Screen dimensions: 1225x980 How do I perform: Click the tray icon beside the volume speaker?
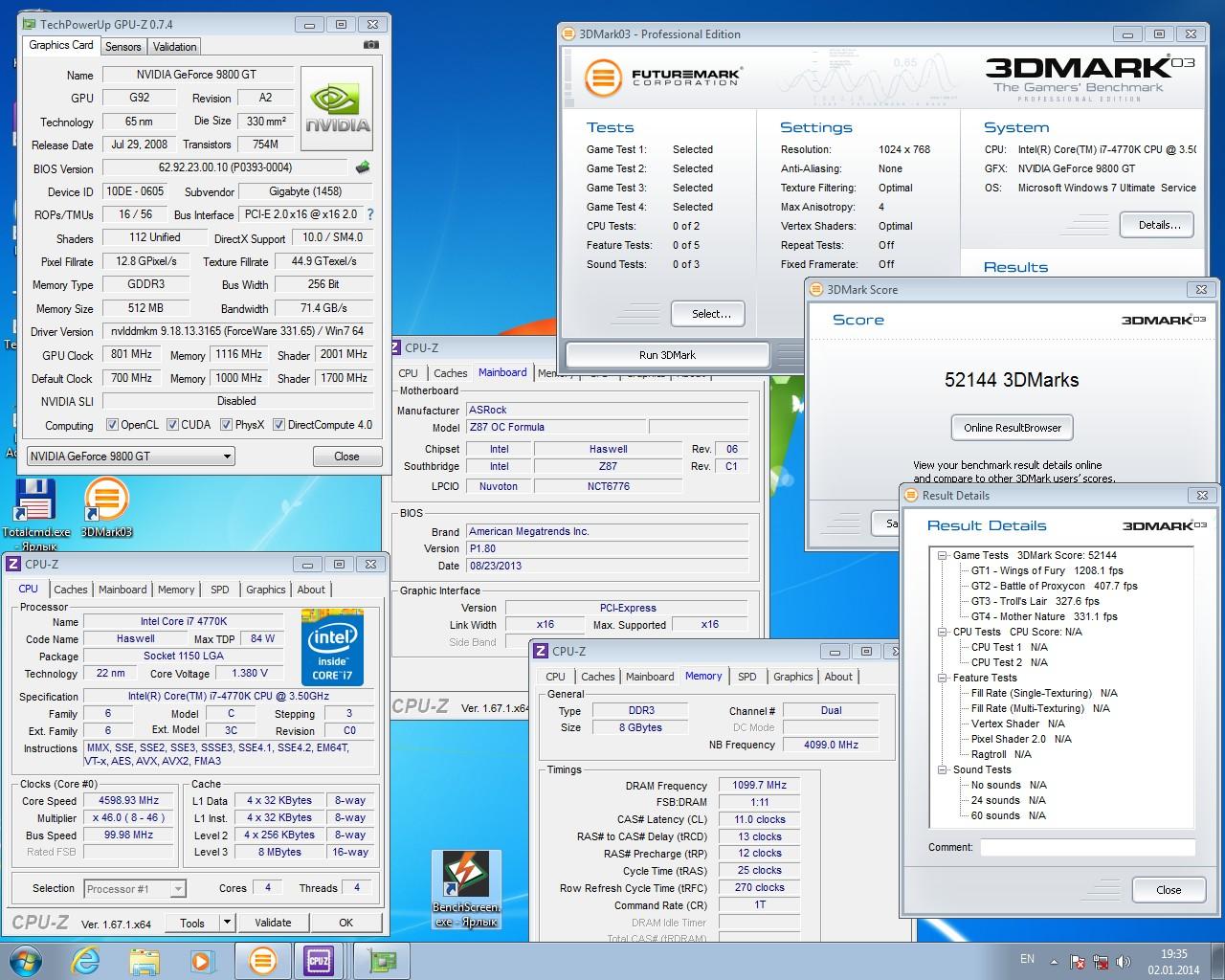(x=1100, y=962)
